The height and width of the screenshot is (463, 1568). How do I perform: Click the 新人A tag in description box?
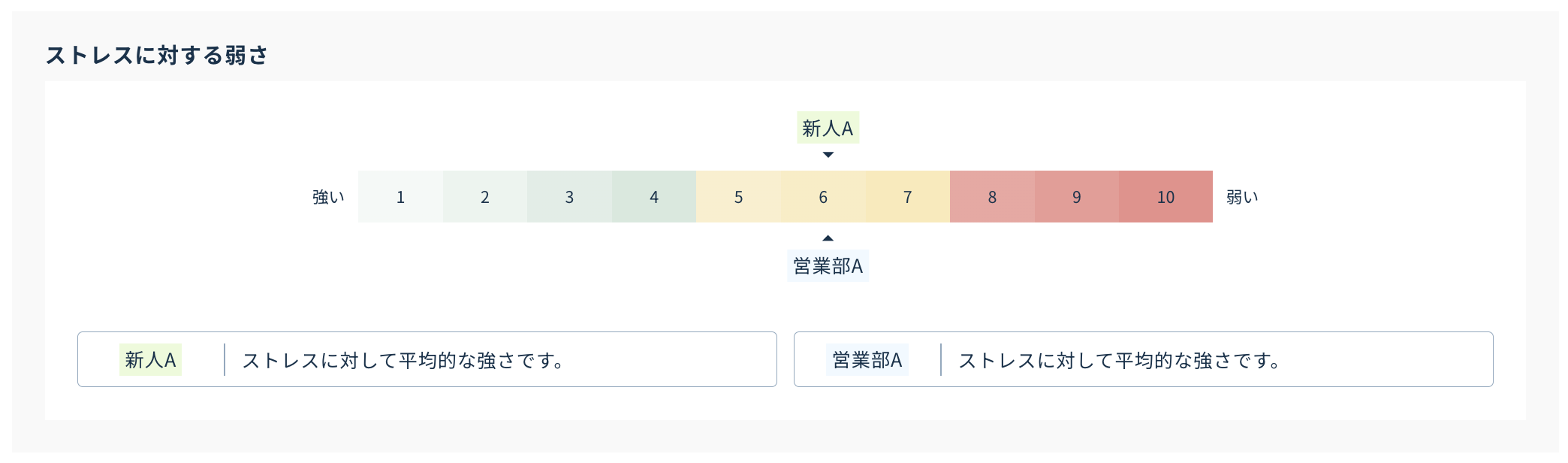150,359
